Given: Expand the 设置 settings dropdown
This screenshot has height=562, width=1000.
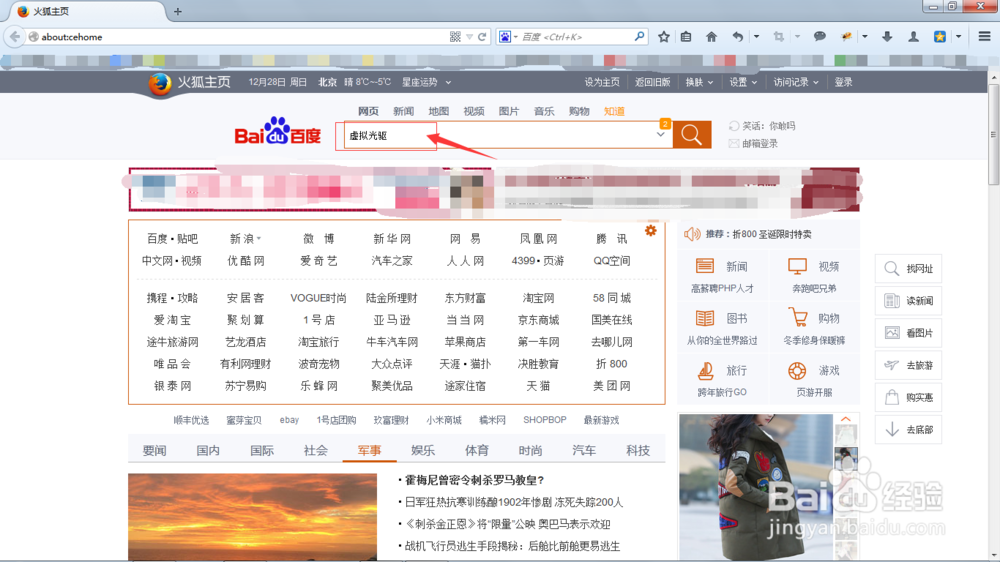Looking at the screenshot, I should tap(754, 82).
